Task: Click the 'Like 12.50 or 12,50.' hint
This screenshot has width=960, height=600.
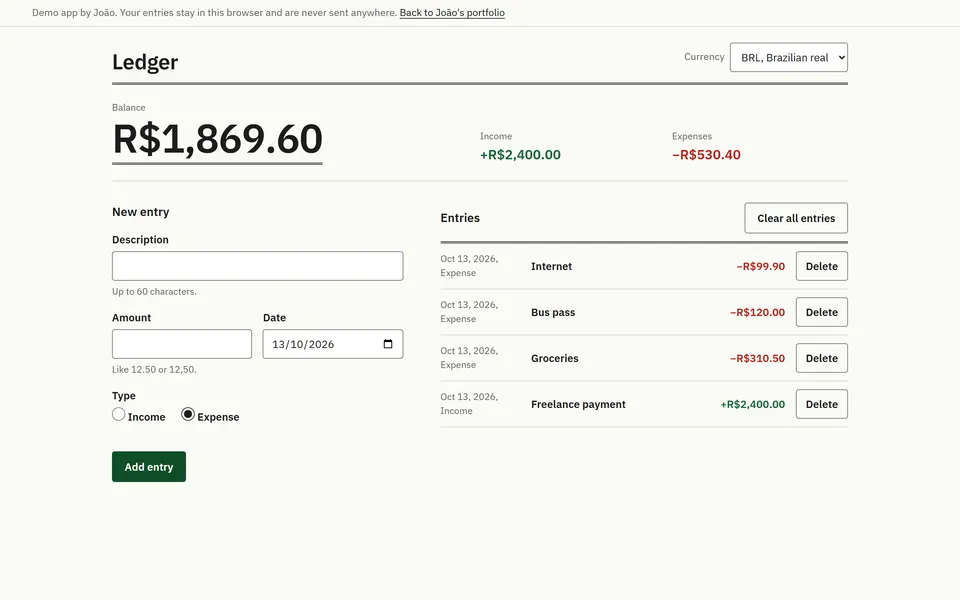Action: pos(154,369)
